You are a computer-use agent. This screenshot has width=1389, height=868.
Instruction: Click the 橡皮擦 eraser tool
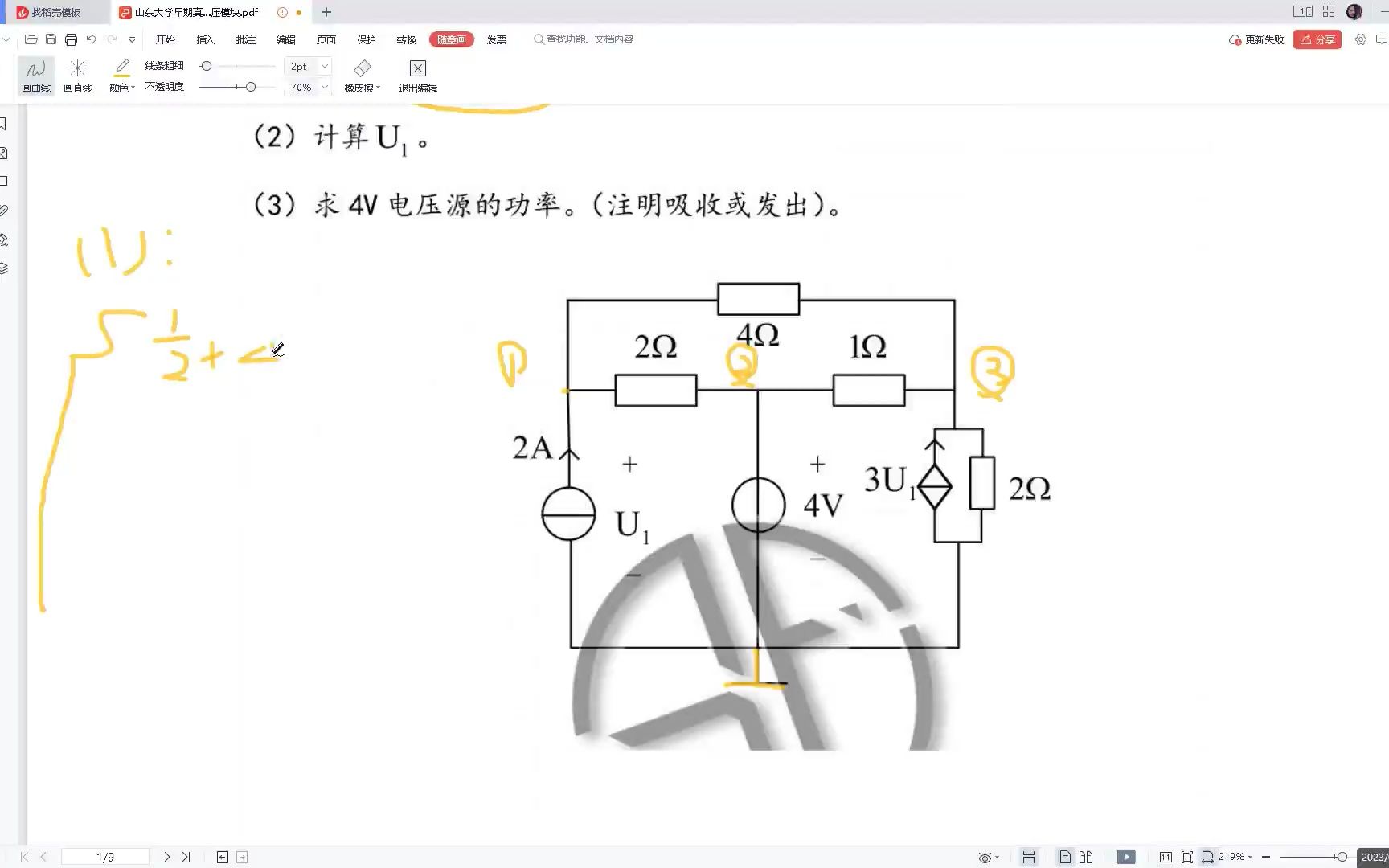(x=363, y=76)
